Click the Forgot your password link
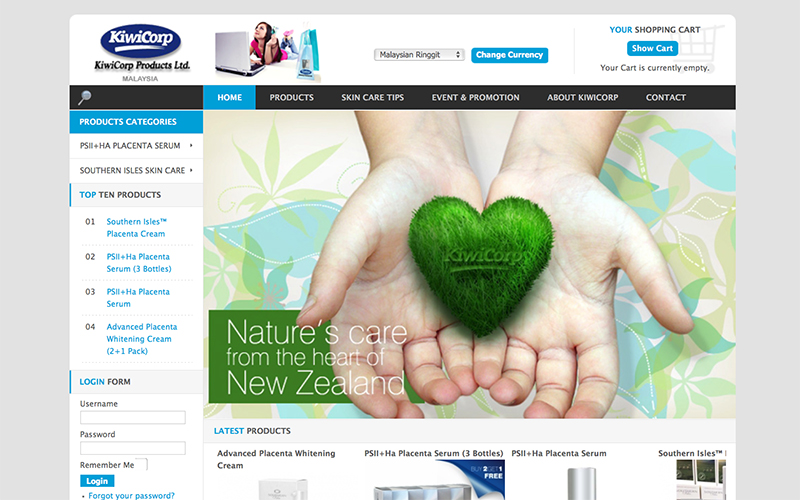This screenshot has width=800, height=500. tap(131, 495)
